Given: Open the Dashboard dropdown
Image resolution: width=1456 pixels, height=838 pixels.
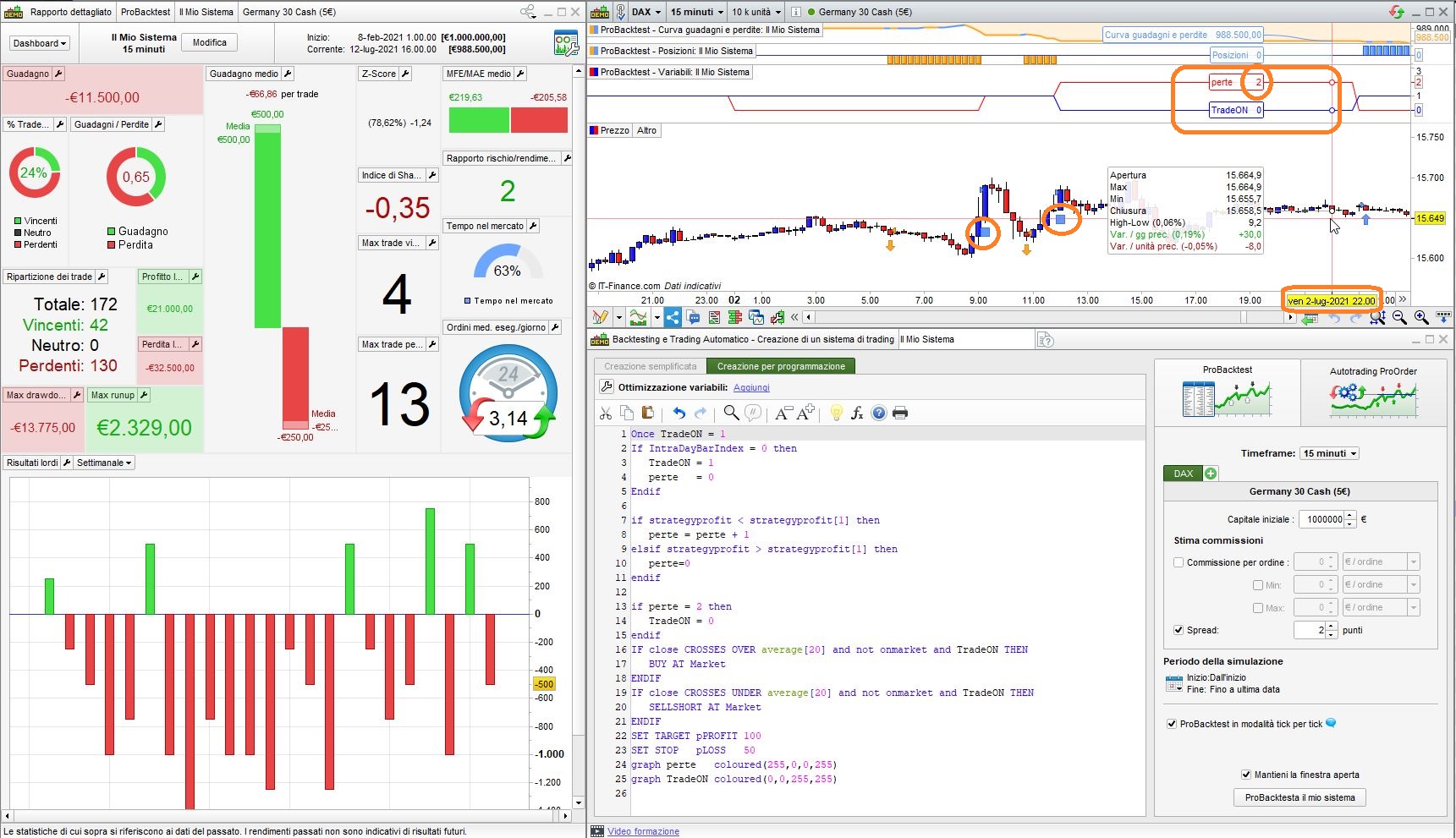Looking at the screenshot, I should tap(40, 43).
